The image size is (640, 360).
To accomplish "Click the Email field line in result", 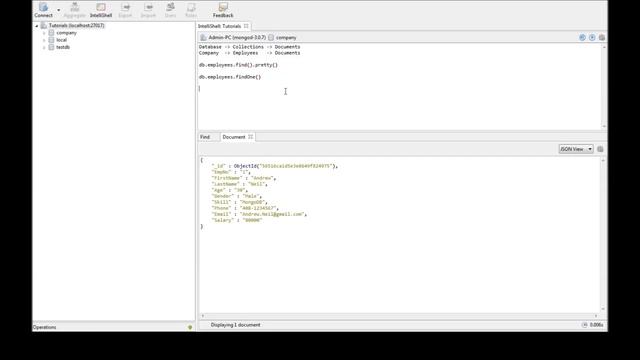I will pyautogui.click(x=259, y=214).
